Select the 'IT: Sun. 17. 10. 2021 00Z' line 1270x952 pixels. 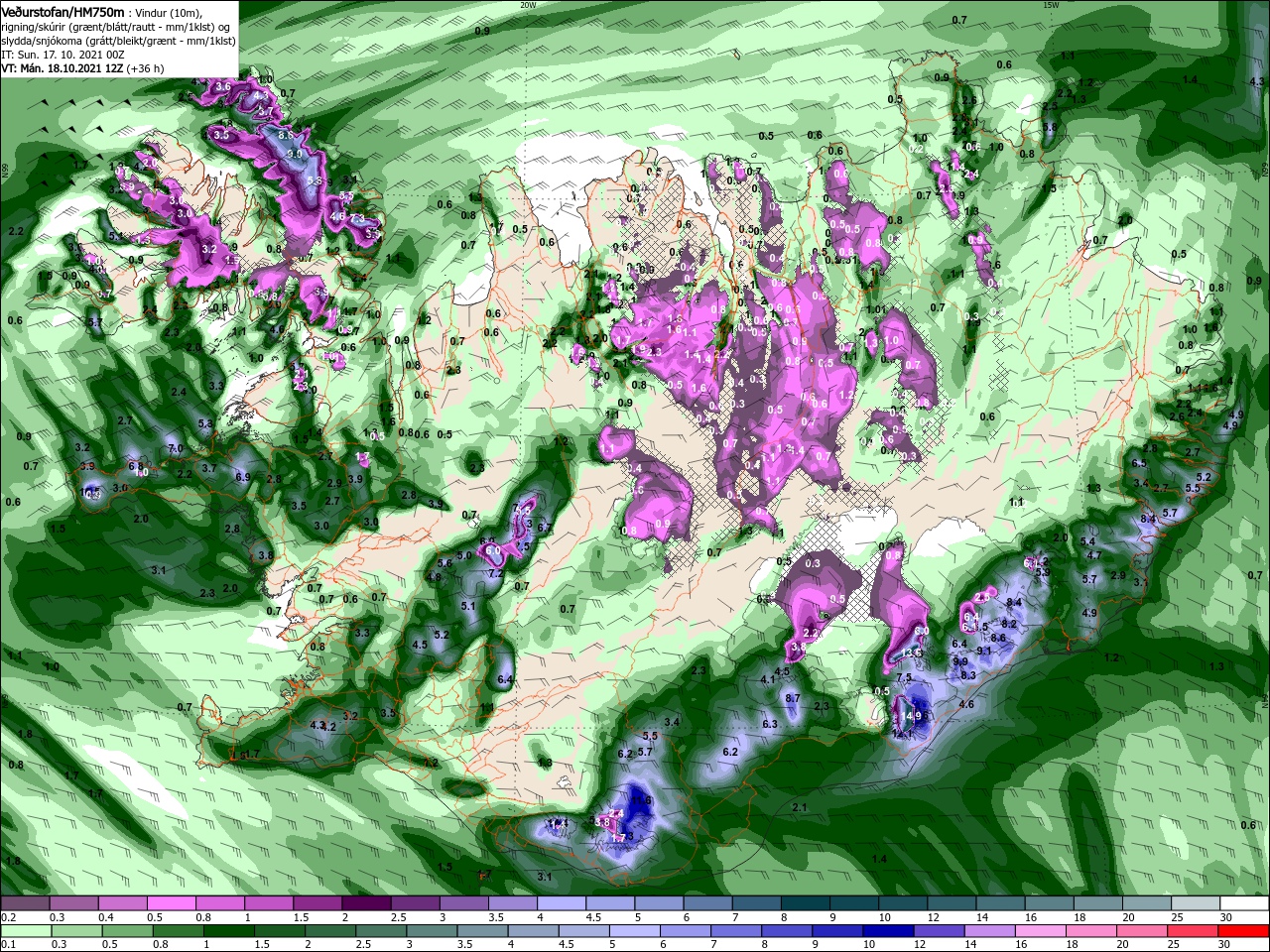click(63, 55)
